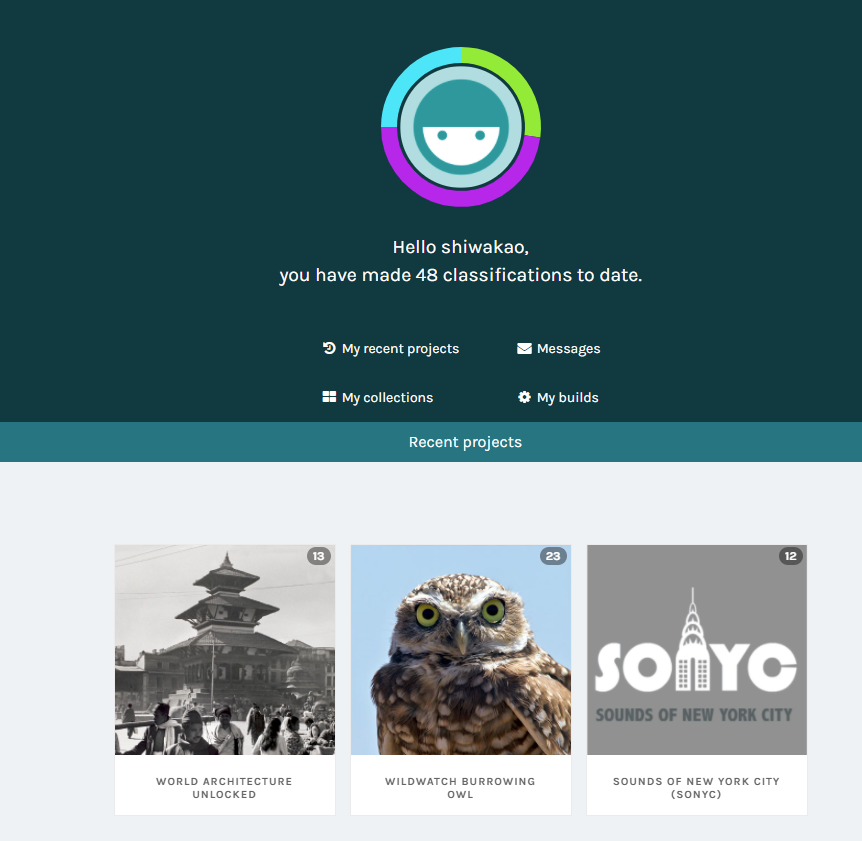
Task: Open the My recent projects link
Action: [x=391, y=348]
